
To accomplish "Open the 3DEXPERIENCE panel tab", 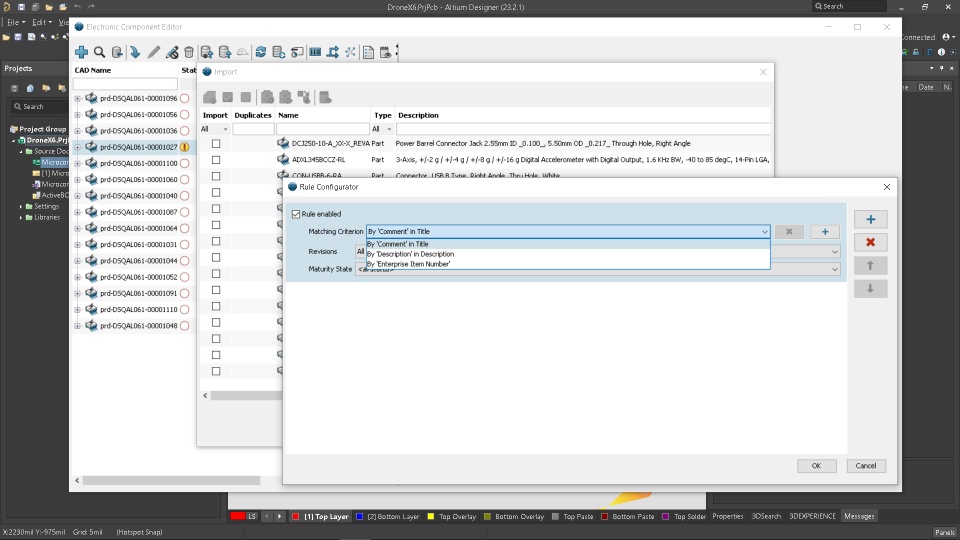I will pyautogui.click(x=812, y=516).
